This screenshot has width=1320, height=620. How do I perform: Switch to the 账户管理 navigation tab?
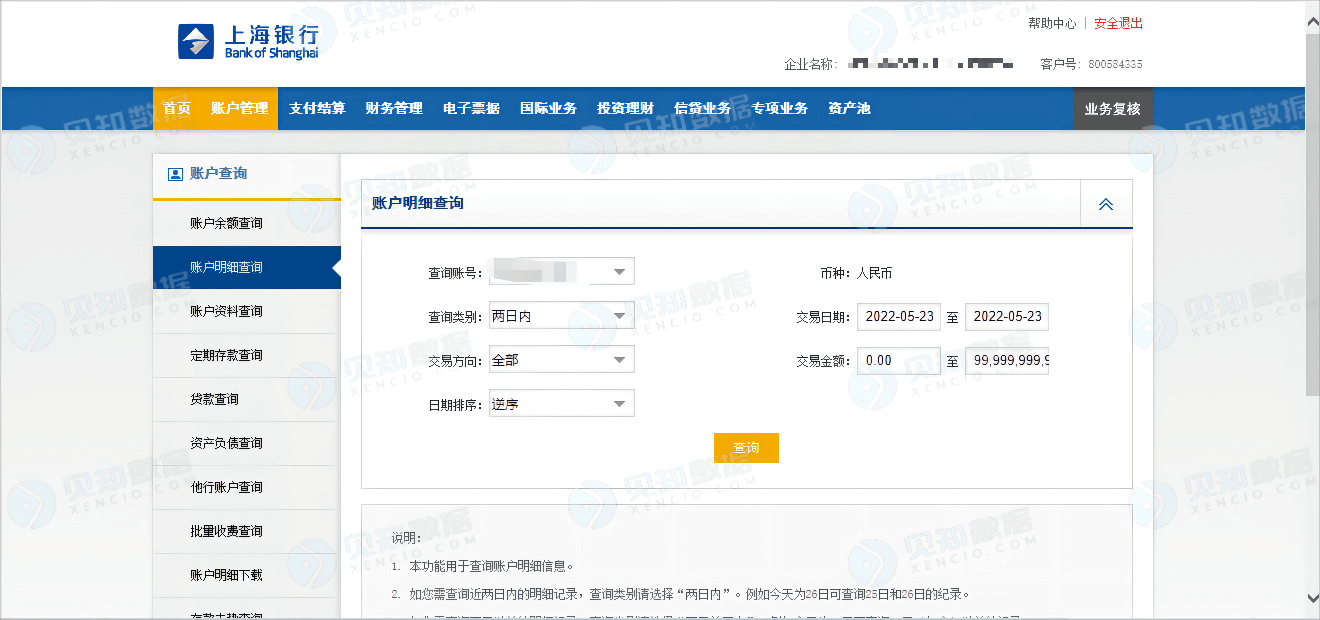click(x=237, y=108)
